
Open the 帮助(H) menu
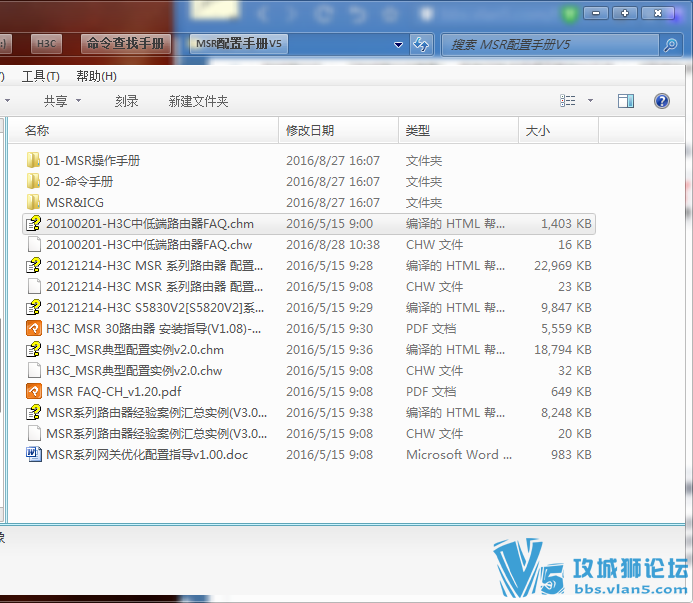(x=96, y=76)
